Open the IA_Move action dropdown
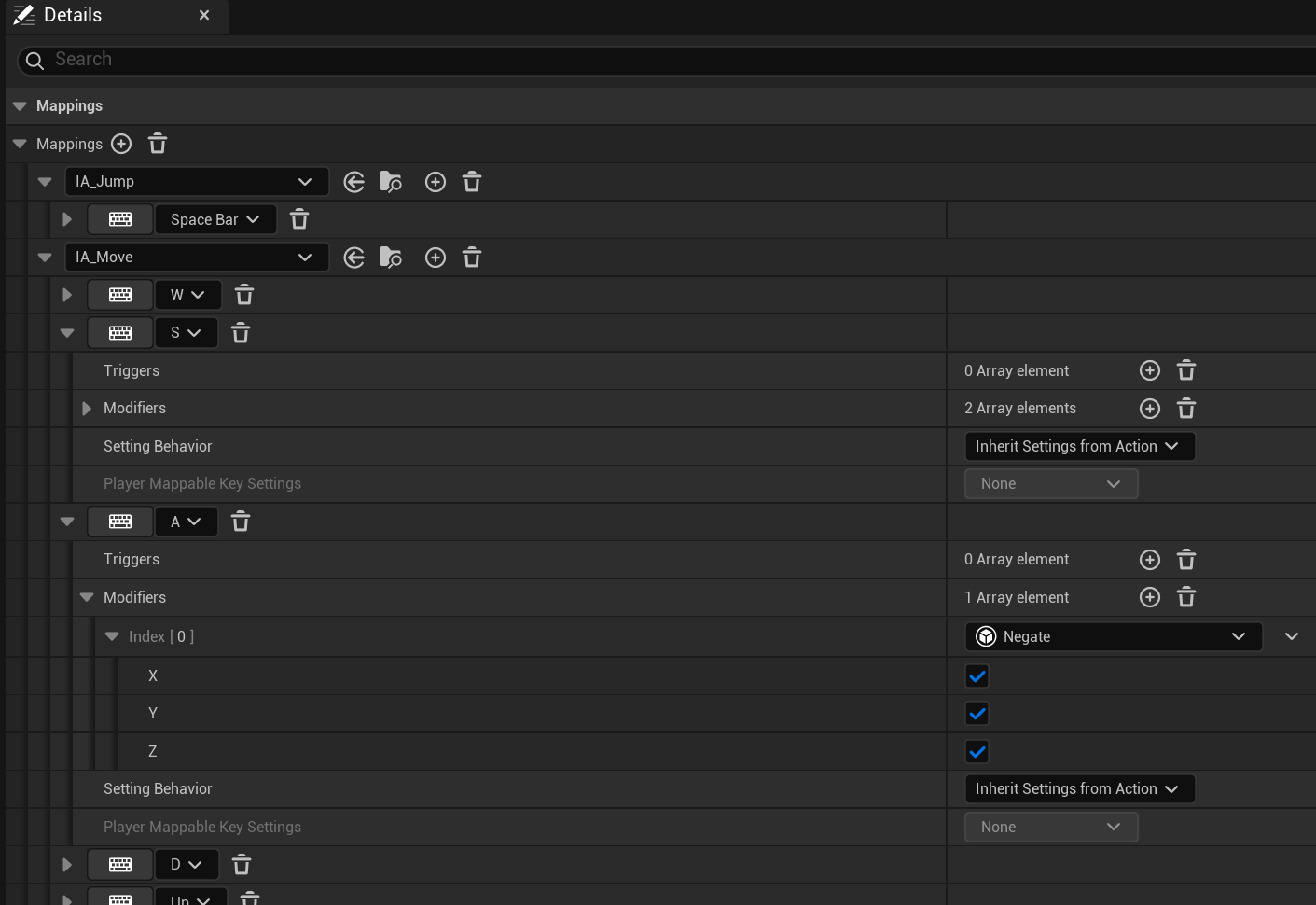 [x=197, y=258]
